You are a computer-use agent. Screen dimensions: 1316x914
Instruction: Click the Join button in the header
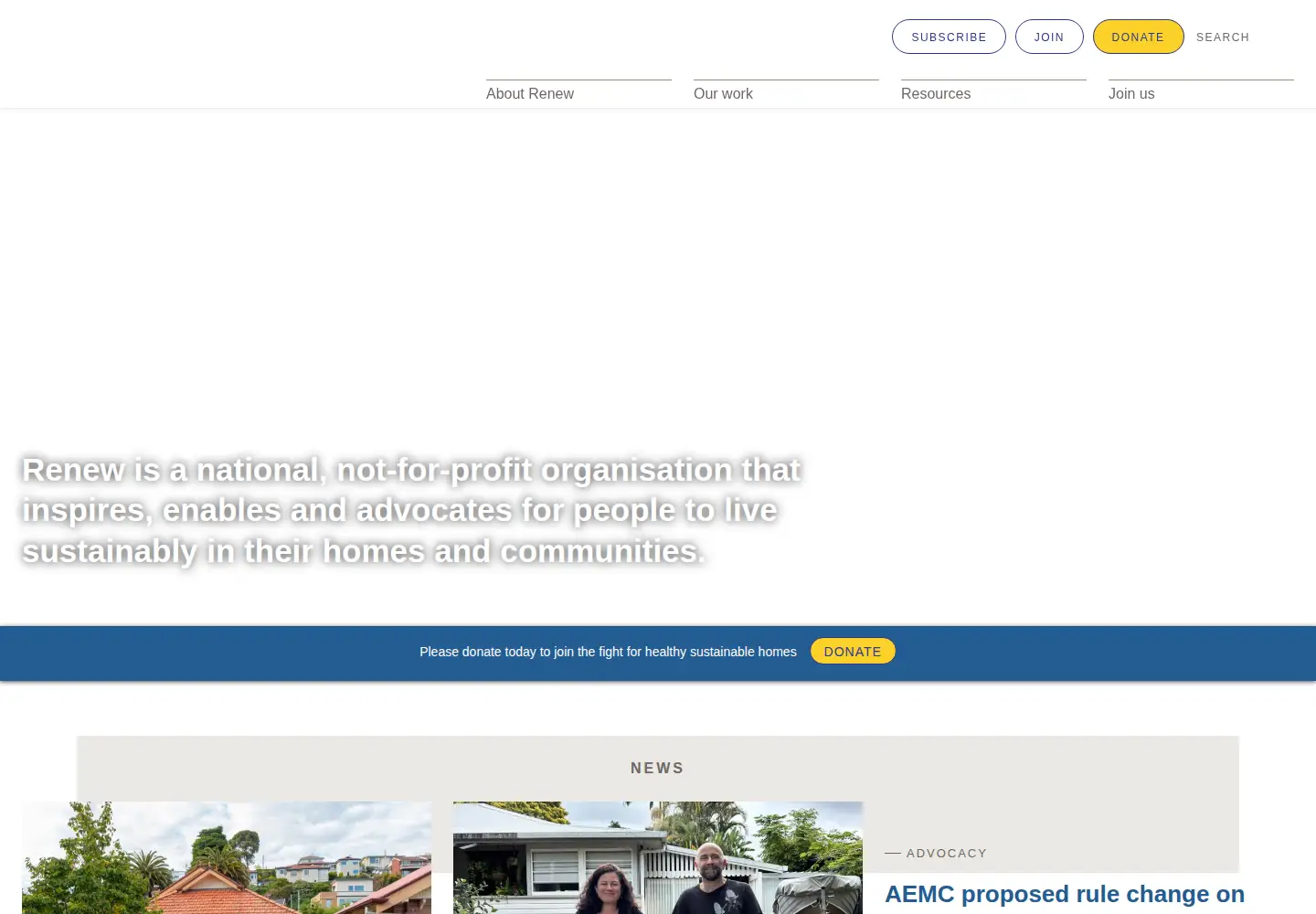(1049, 37)
